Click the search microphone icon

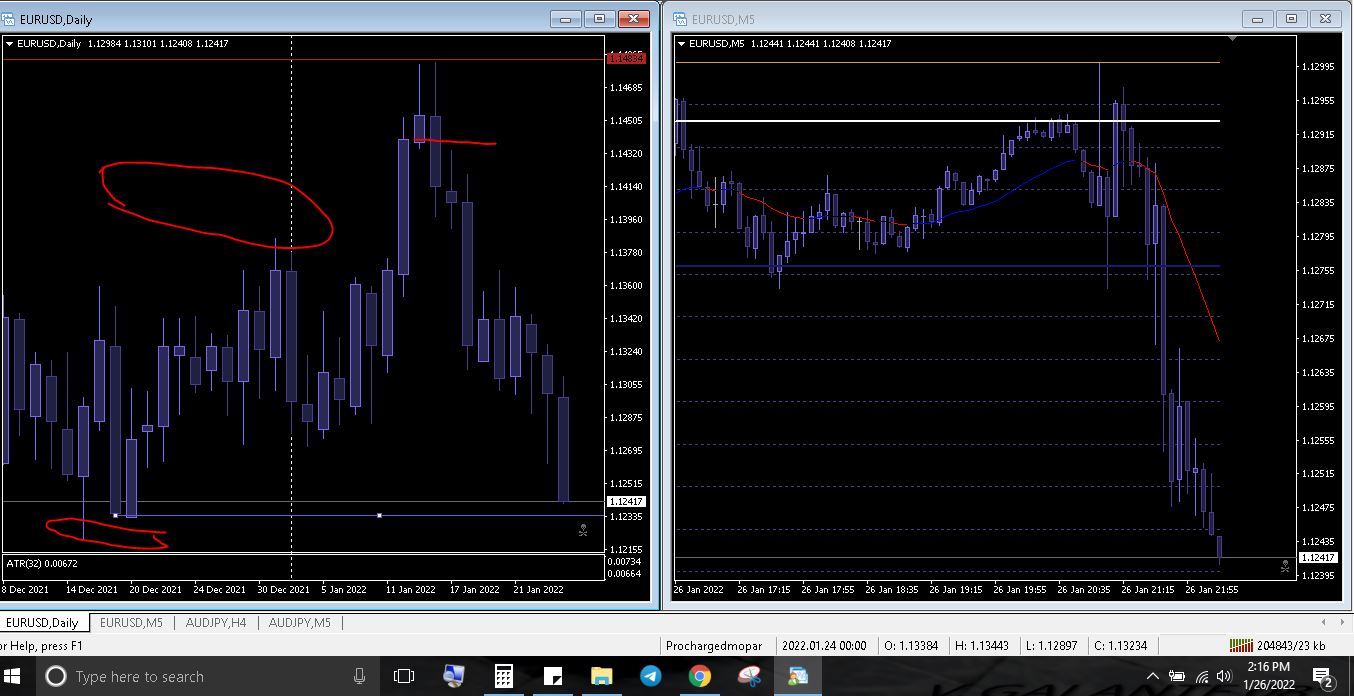tap(359, 677)
